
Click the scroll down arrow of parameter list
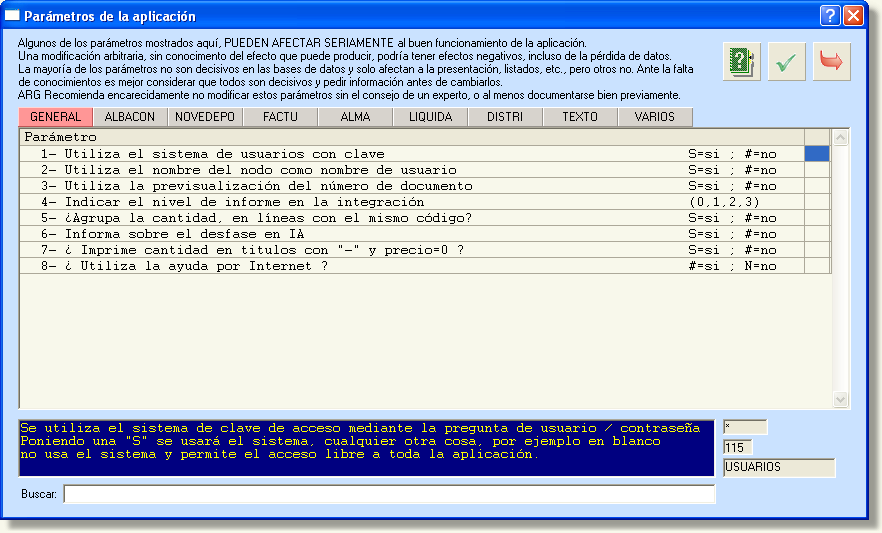tap(840, 400)
